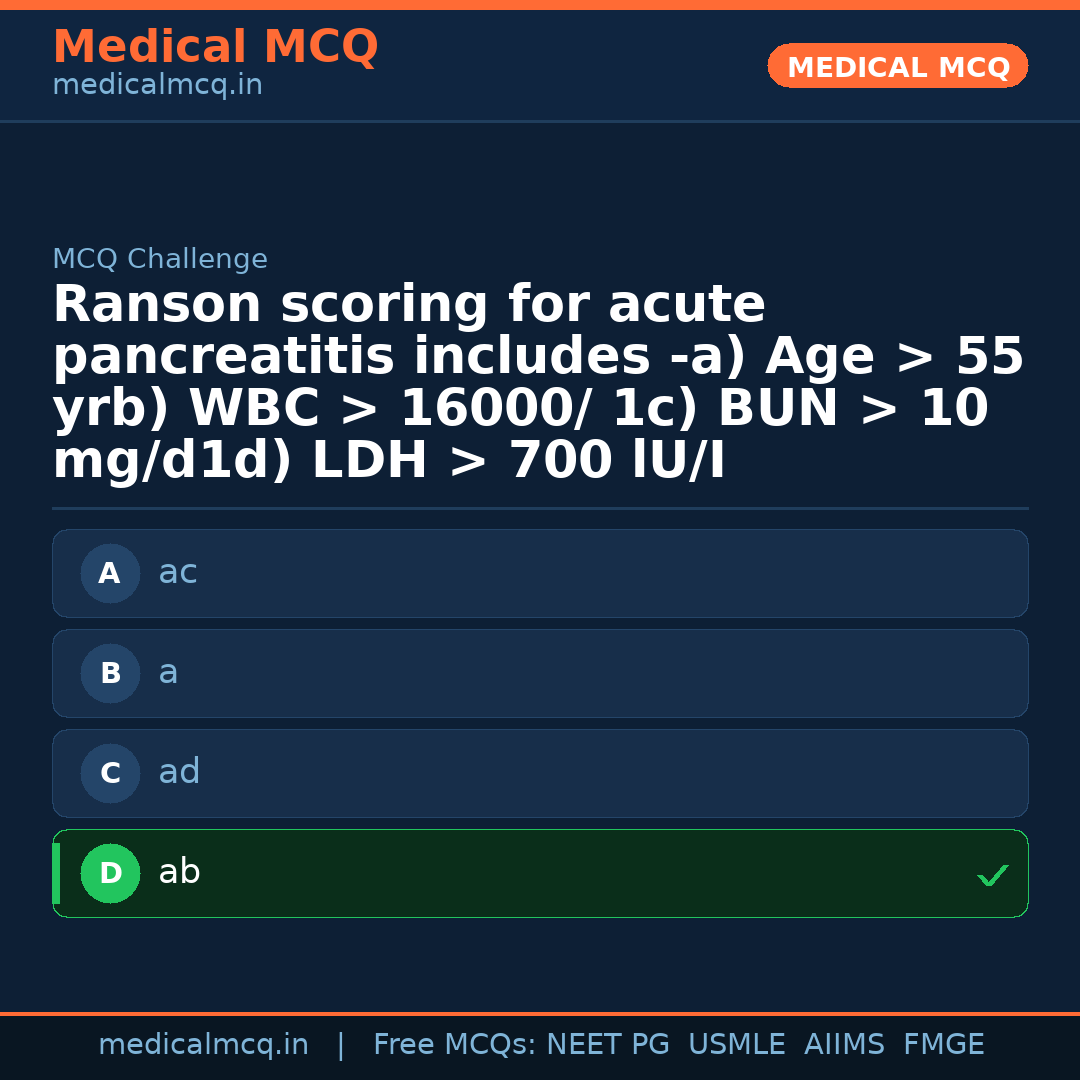This screenshot has width=1080, height=1080.
Task: Select the circular A option badge
Action: point(110,573)
